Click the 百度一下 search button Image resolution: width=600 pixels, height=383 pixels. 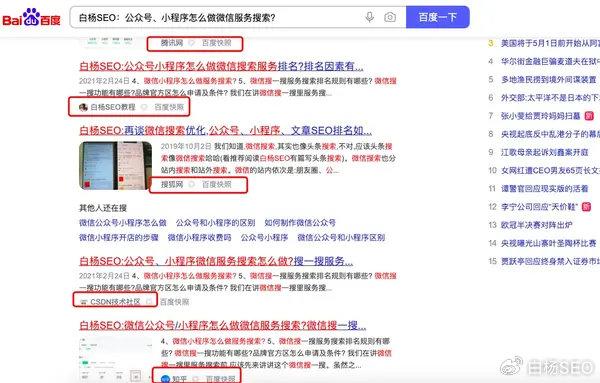pyautogui.click(x=438, y=17)
